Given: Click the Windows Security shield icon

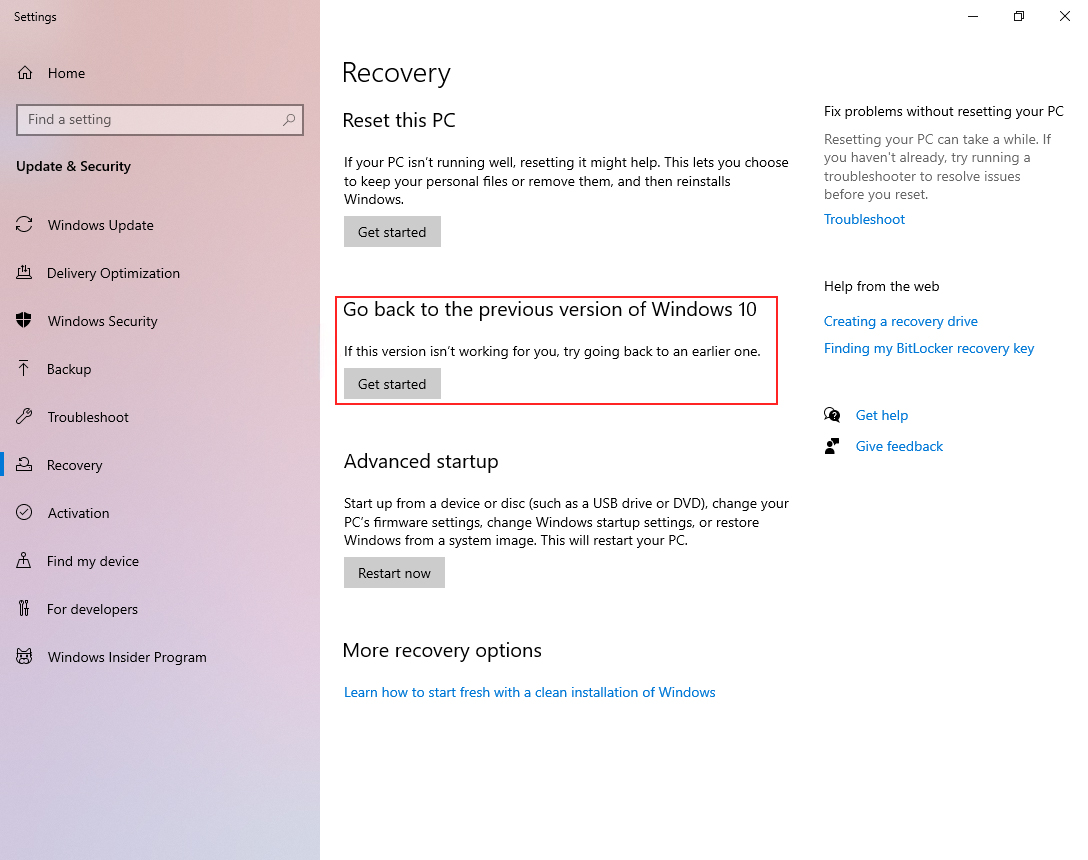Looking at the screenshot, I should pyautogui.click(x=24, y=321).
